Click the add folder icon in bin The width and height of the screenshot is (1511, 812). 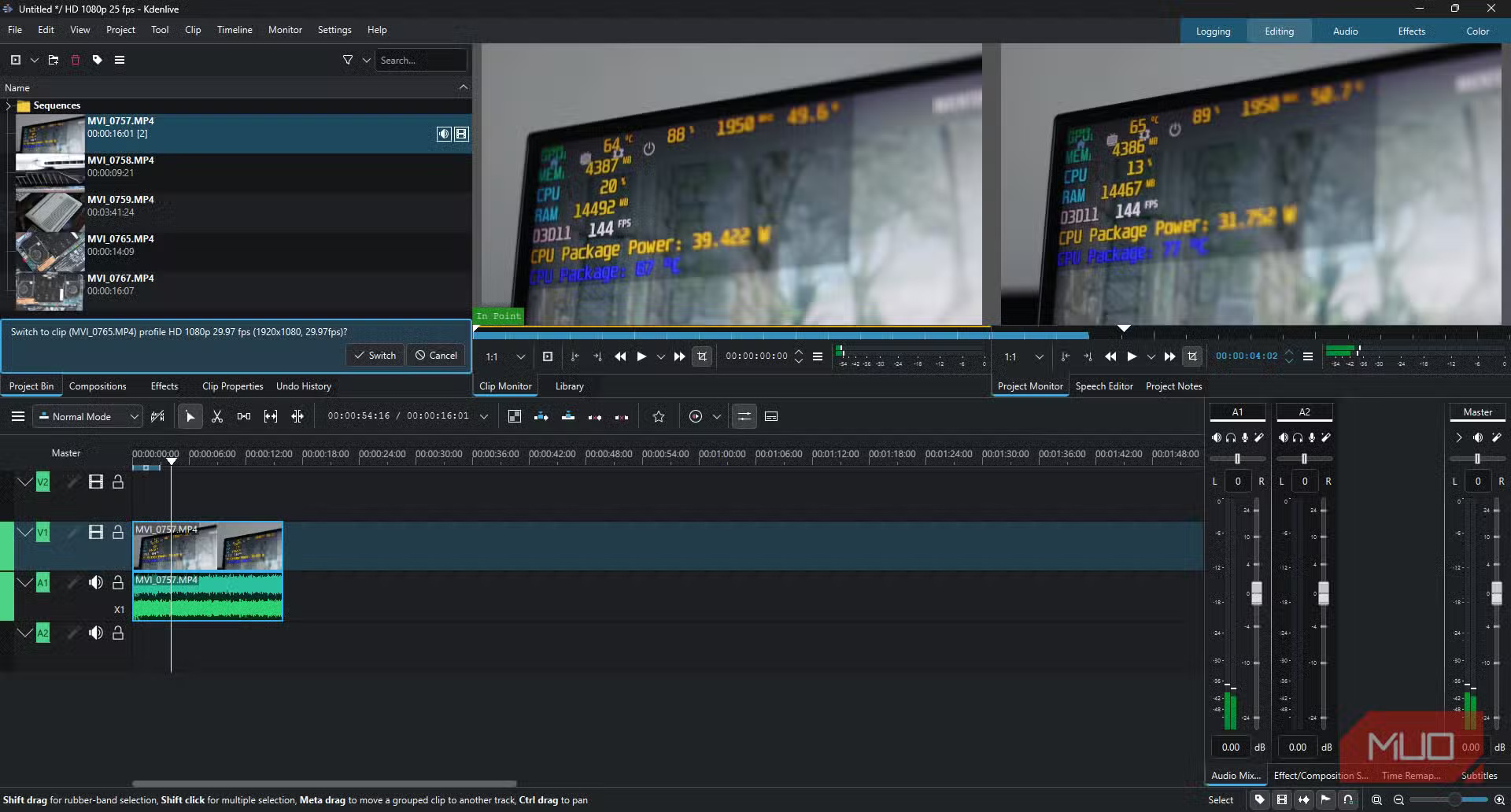[x=54, y=60]
